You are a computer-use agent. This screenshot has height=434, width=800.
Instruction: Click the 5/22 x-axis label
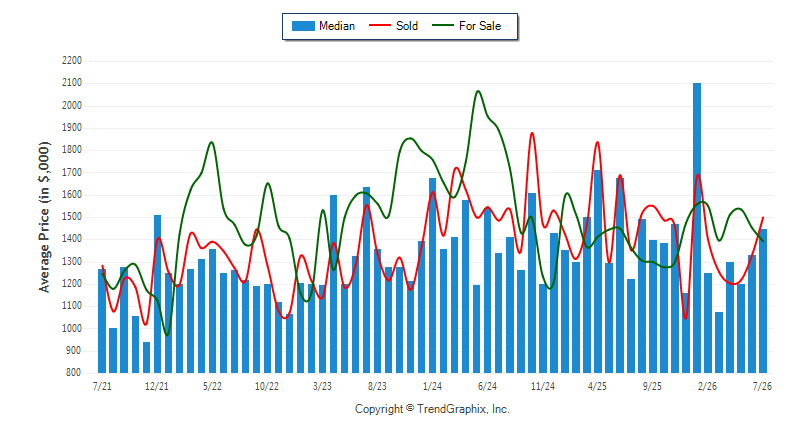point(212,387)
